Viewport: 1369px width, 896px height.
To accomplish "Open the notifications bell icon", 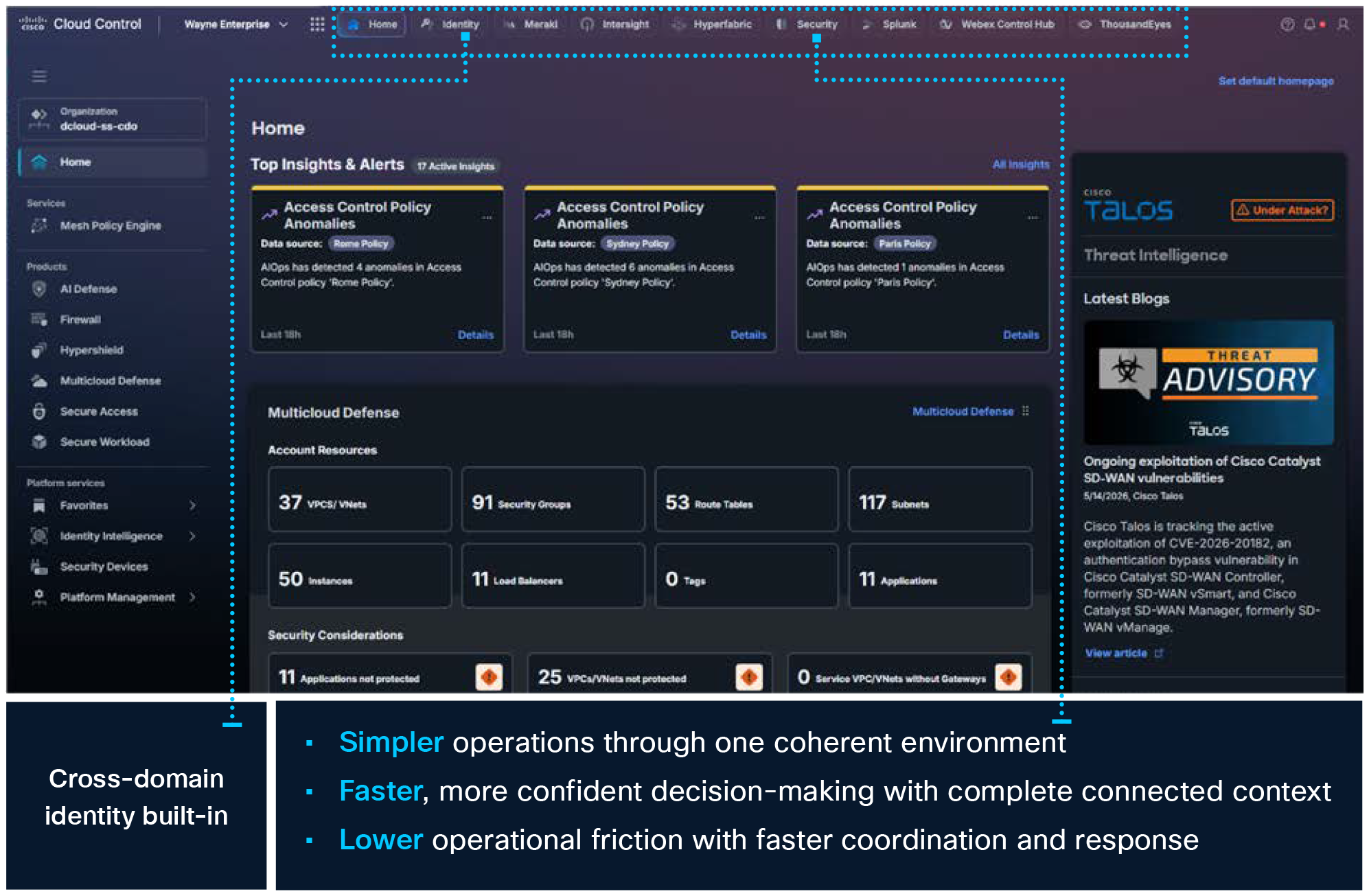I will [x=1310, y=25].
